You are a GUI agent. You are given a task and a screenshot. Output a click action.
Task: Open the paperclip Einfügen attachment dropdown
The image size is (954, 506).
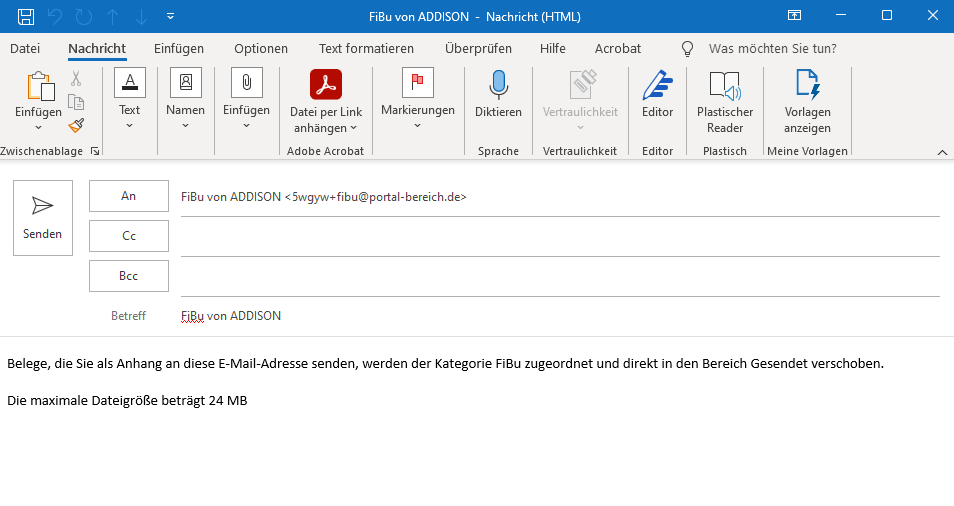(246, 100)
